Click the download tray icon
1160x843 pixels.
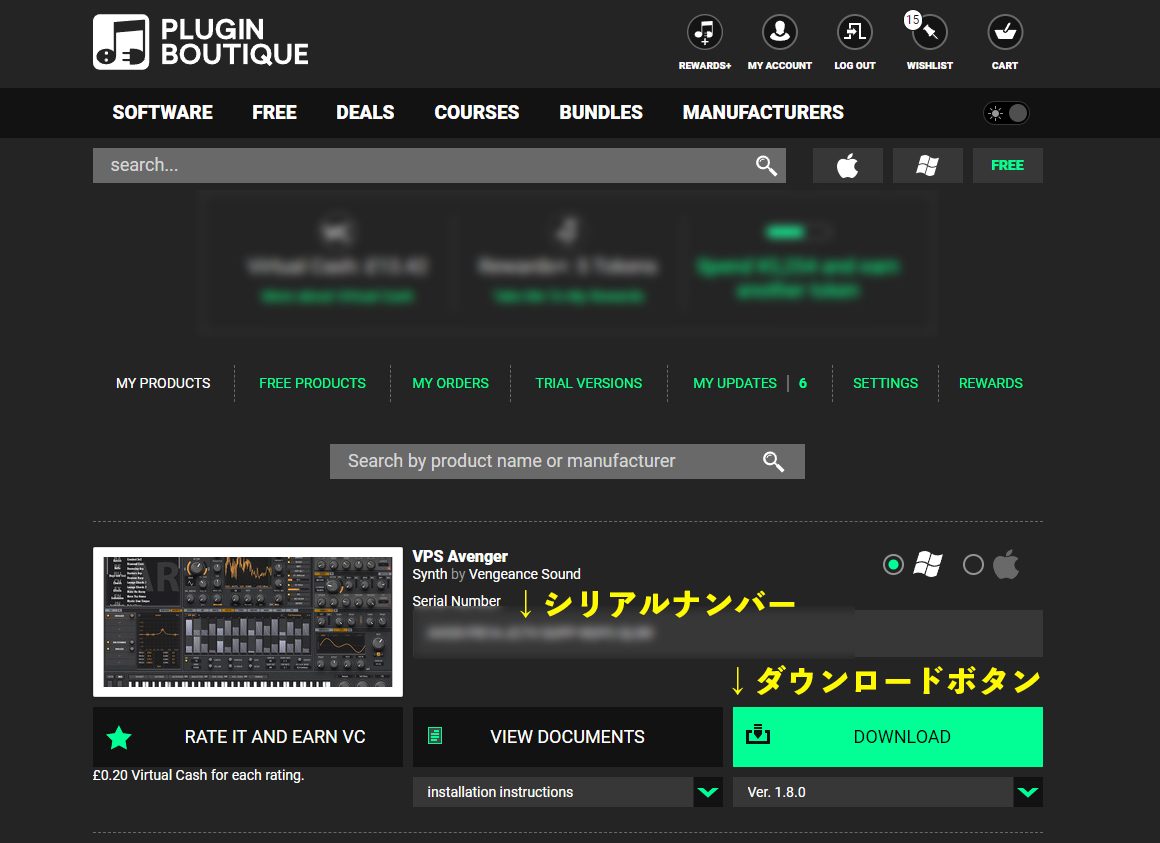(758, 734)
